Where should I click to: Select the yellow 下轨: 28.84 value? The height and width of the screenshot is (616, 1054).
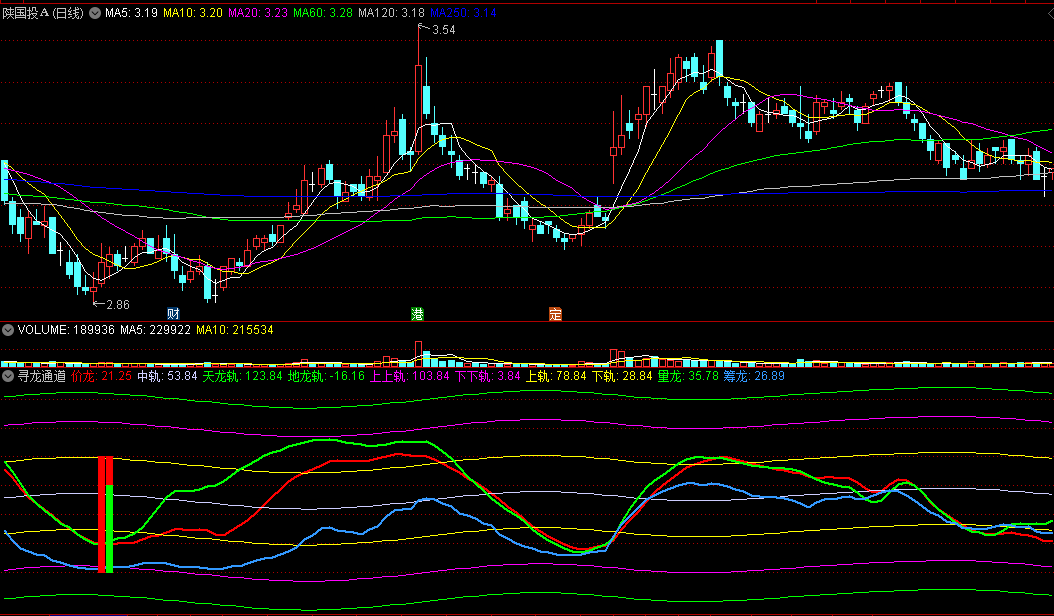click(x=622, y=376)
